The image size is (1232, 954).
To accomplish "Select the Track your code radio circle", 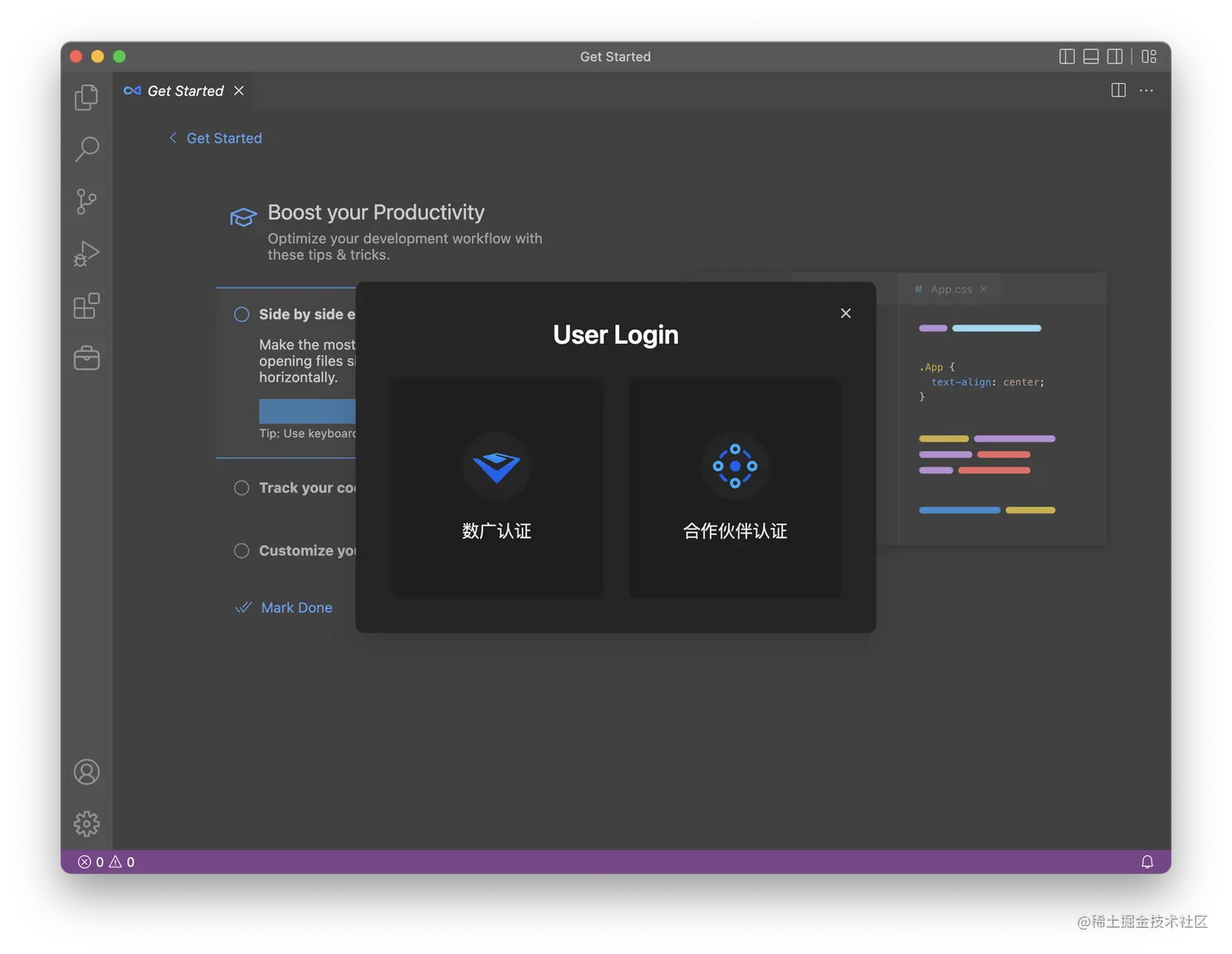I will click(242, 488).
